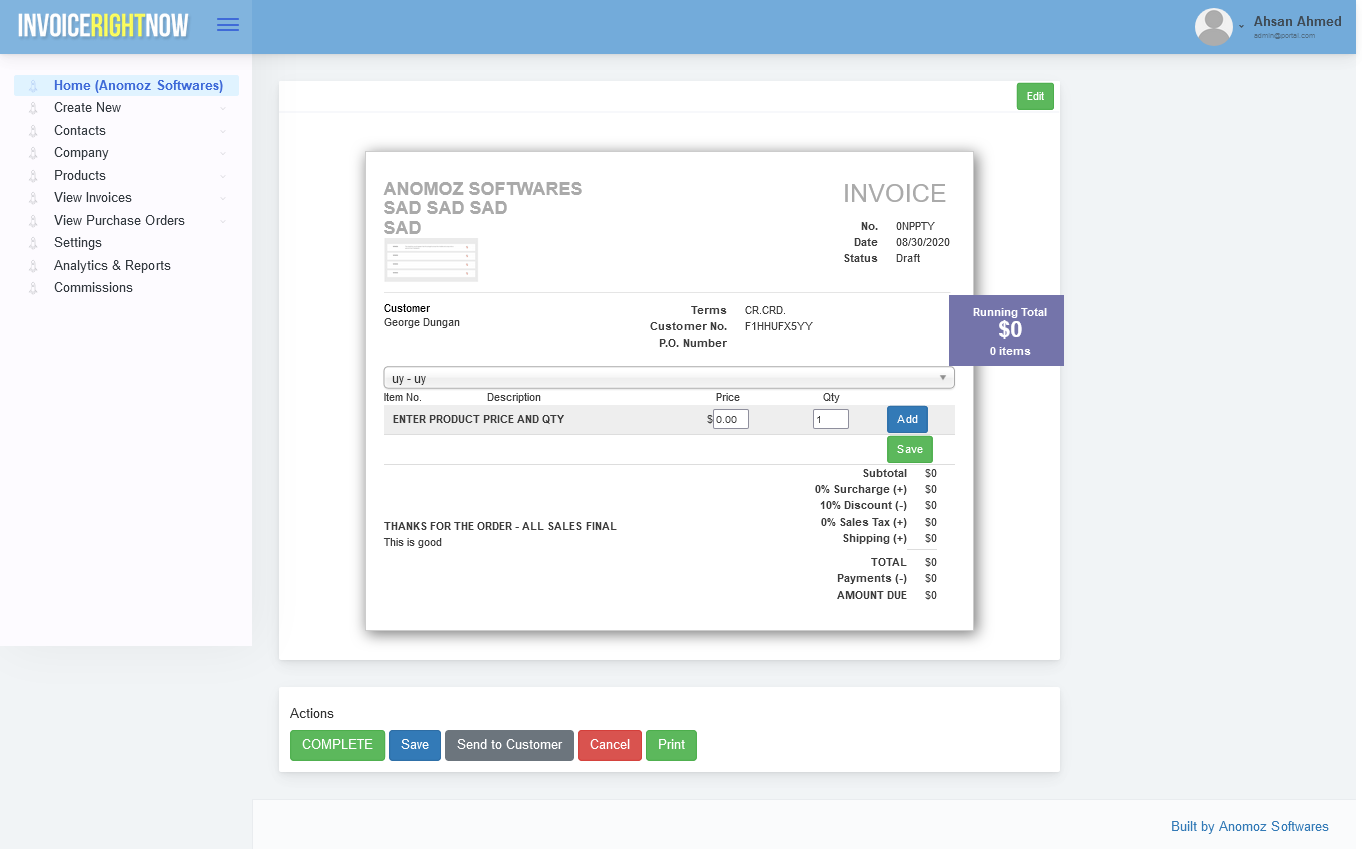This screenshot has height=849, width=1362.
Task: Go to View Purchase Orders menu item
Action: pyautogui.click(x=119, y=220)
